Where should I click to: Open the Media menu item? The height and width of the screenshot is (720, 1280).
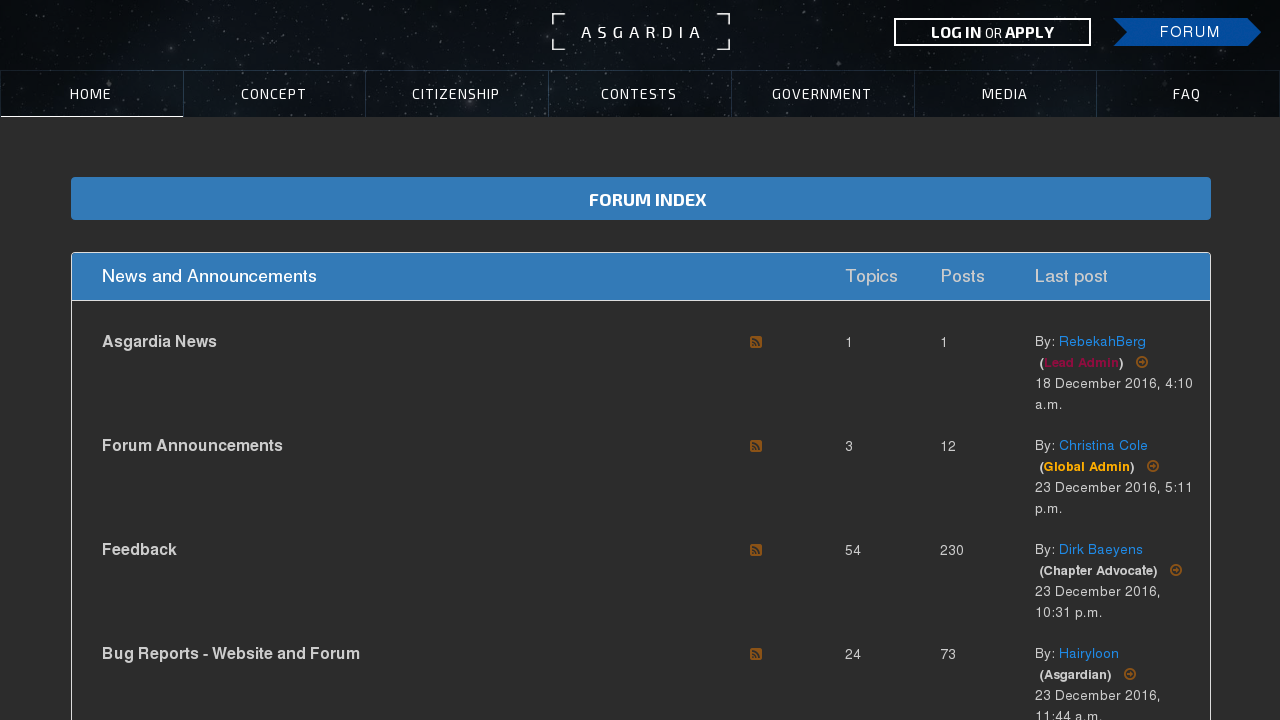tap(1005, 94)
